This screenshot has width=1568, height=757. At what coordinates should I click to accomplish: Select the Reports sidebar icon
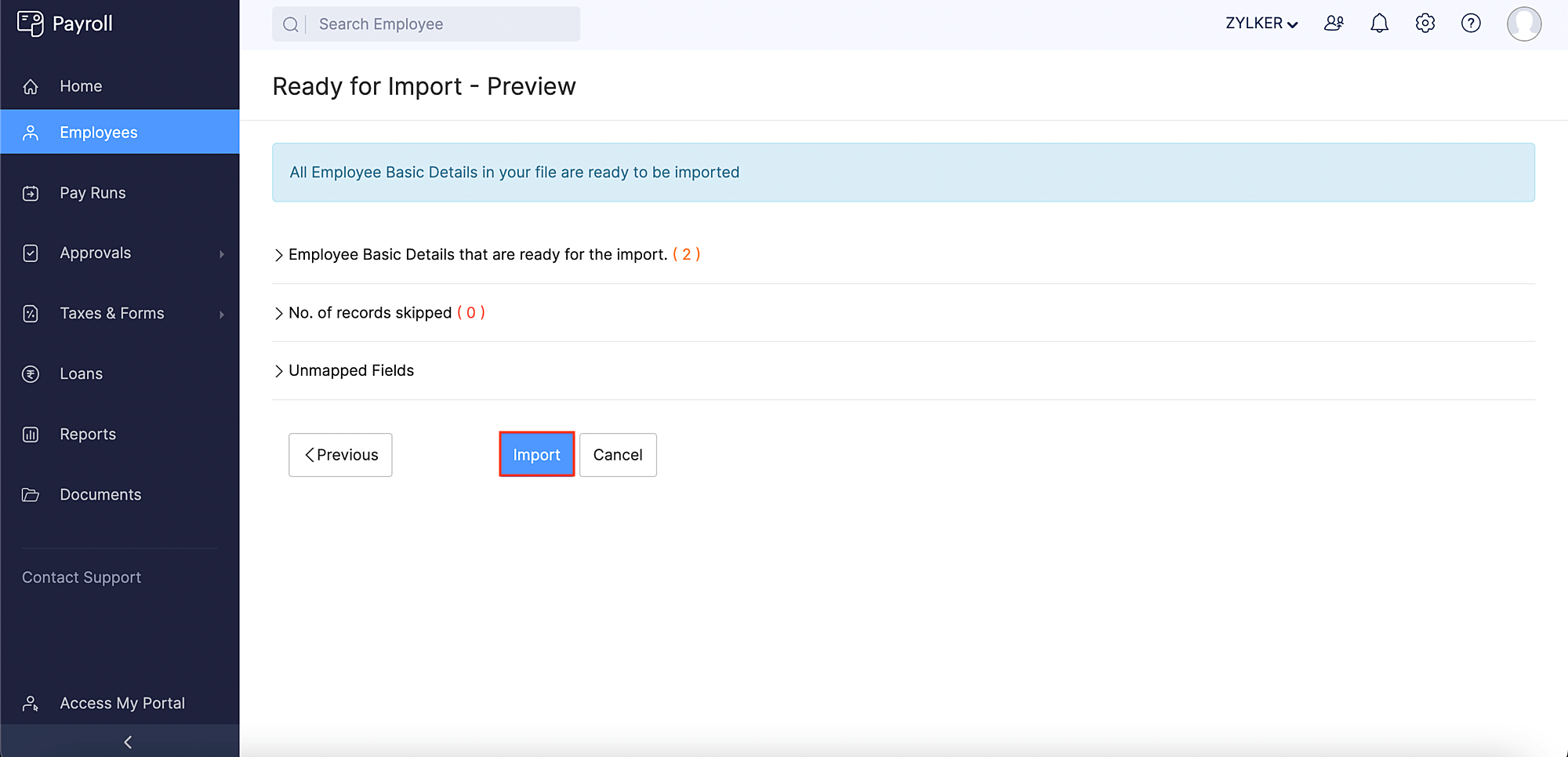pyautogui.click(x=30, y=434)
